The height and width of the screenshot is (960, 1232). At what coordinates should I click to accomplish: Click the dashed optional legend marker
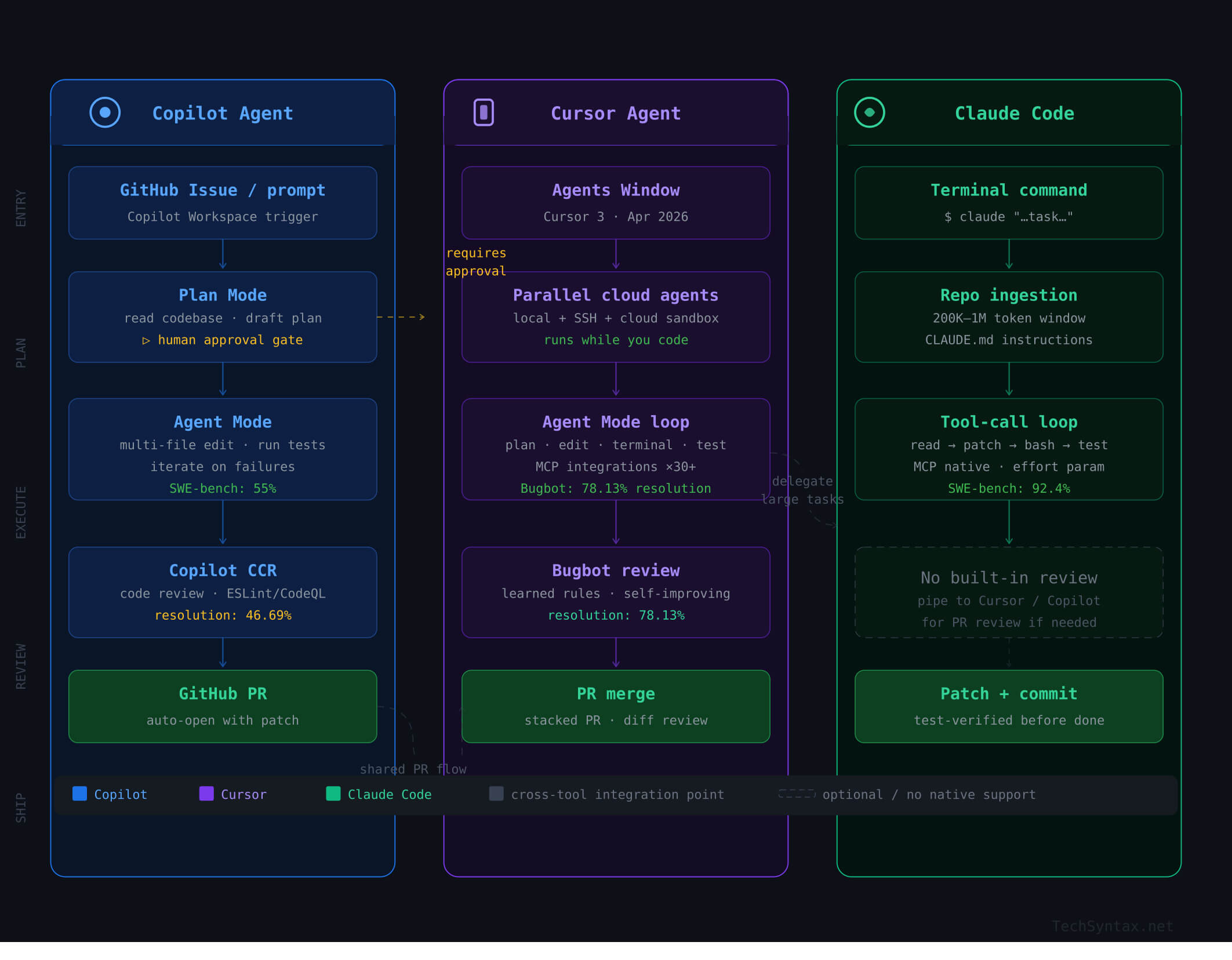[797, 794]
